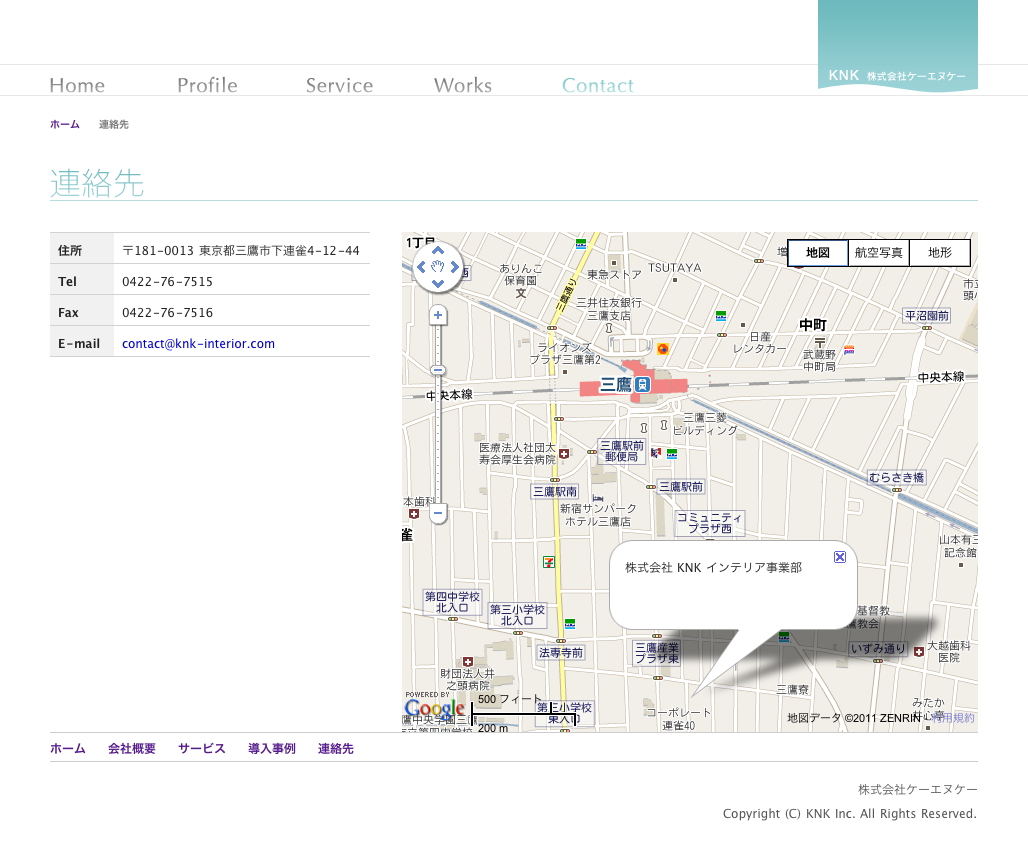This screenshot has height=860, width=1028.
Task: Click the contact@knk-interior.com email link
Action: [198, 344]
